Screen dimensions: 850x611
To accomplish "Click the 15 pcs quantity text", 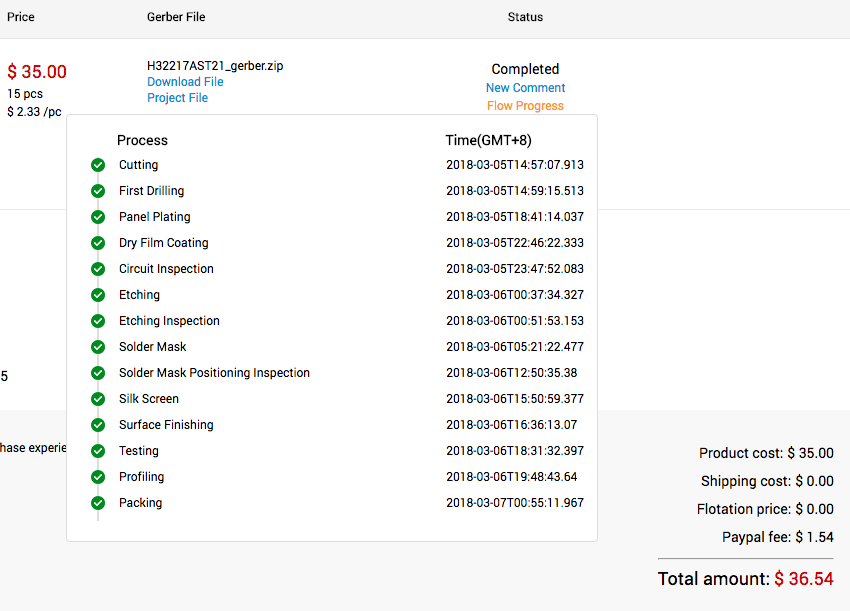I will (x=25, y=94).
